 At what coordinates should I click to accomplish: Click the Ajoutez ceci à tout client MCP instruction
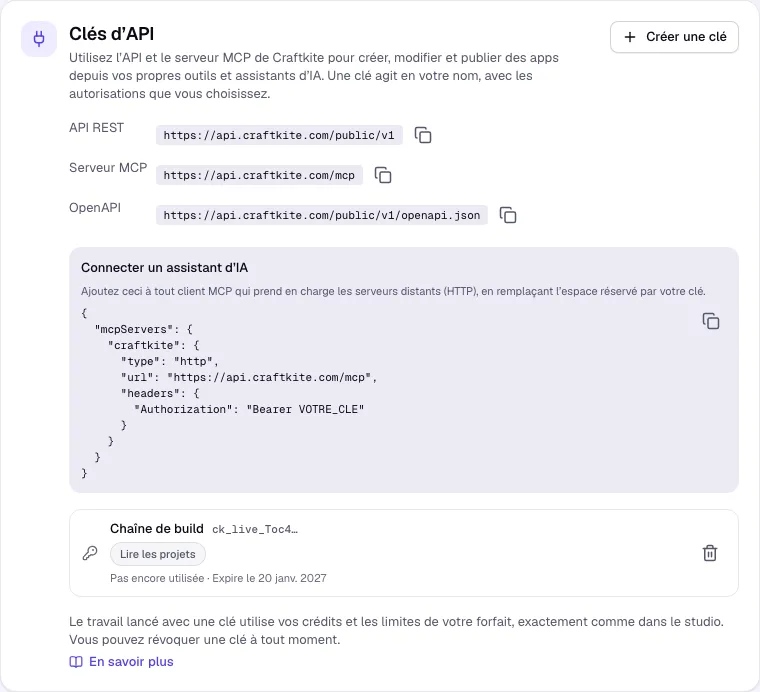pos(393,291)
